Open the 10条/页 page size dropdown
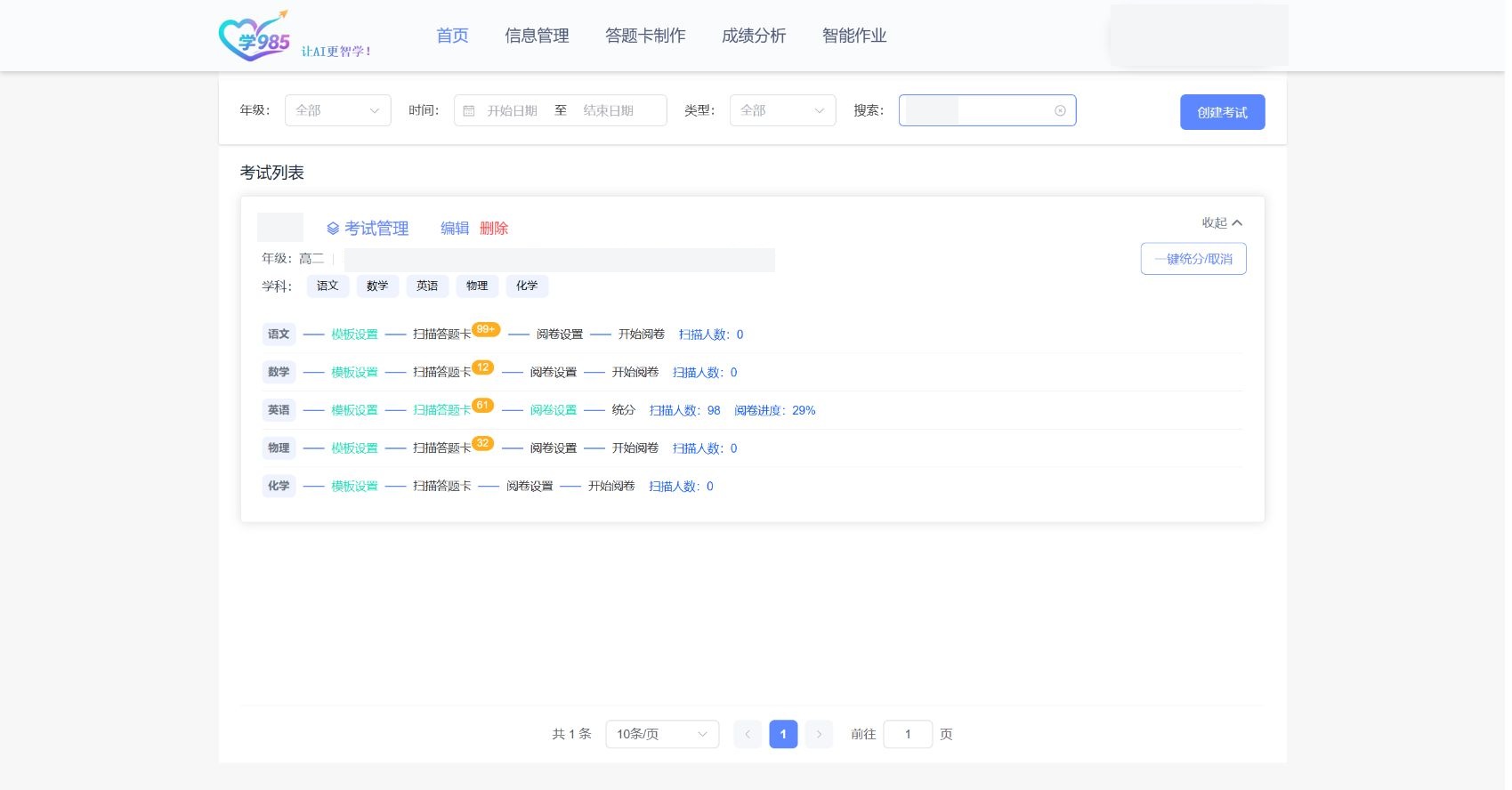This screenshot has height=790, width=1512. click(x=662, y=734)
